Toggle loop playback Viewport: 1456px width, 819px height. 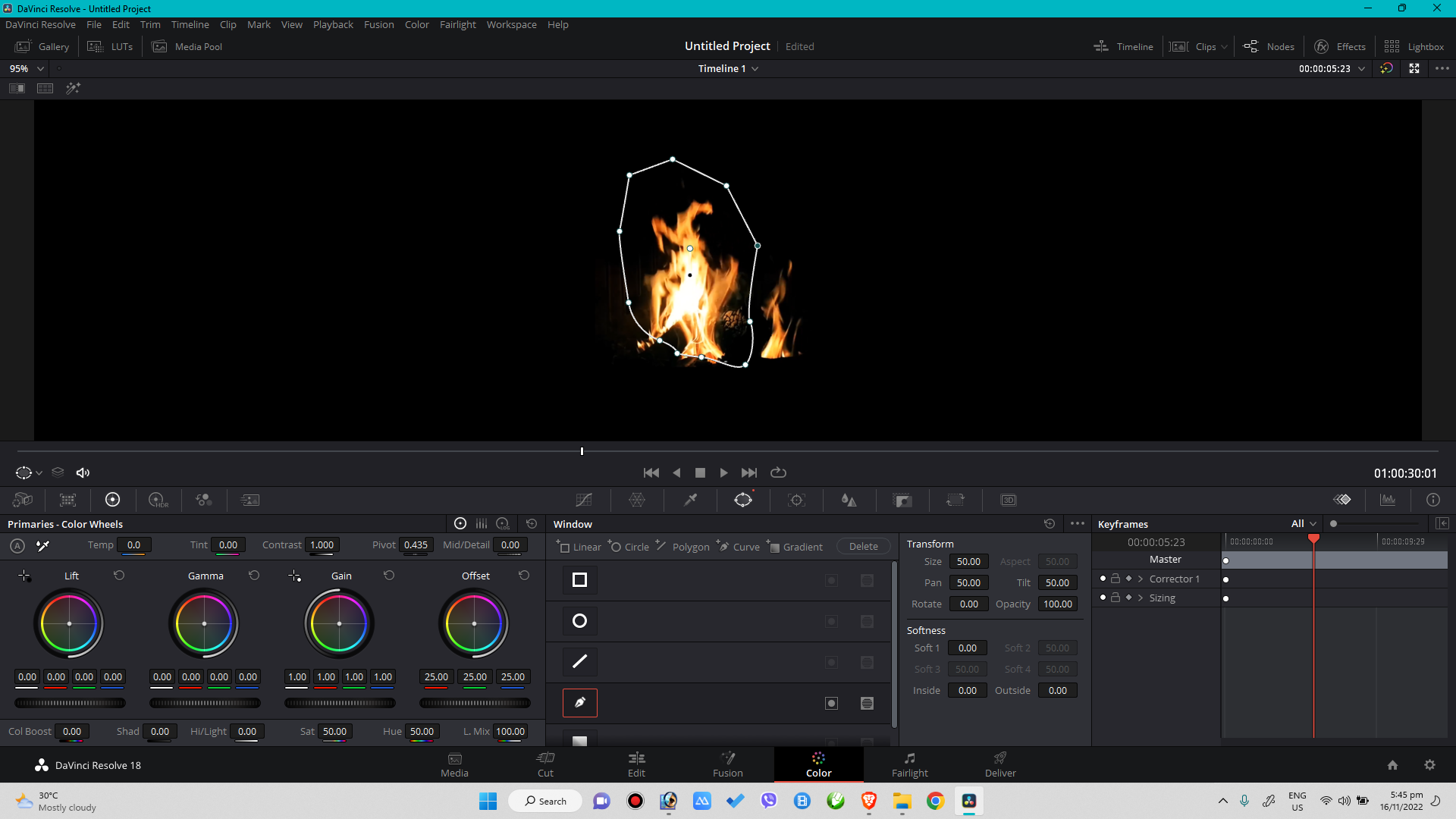click(778, 472)
